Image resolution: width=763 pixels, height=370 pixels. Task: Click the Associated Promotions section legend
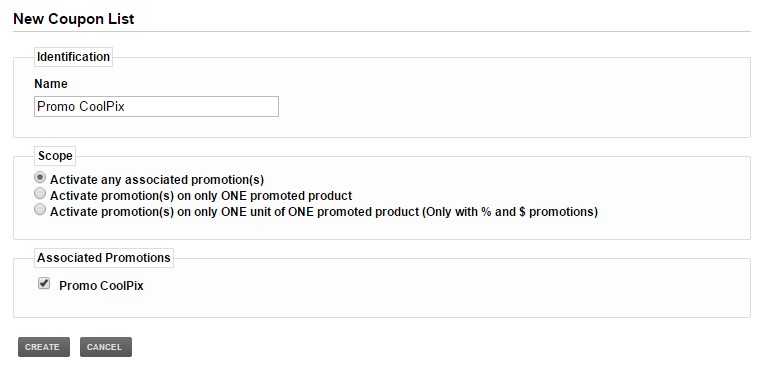tap(104, 258)
